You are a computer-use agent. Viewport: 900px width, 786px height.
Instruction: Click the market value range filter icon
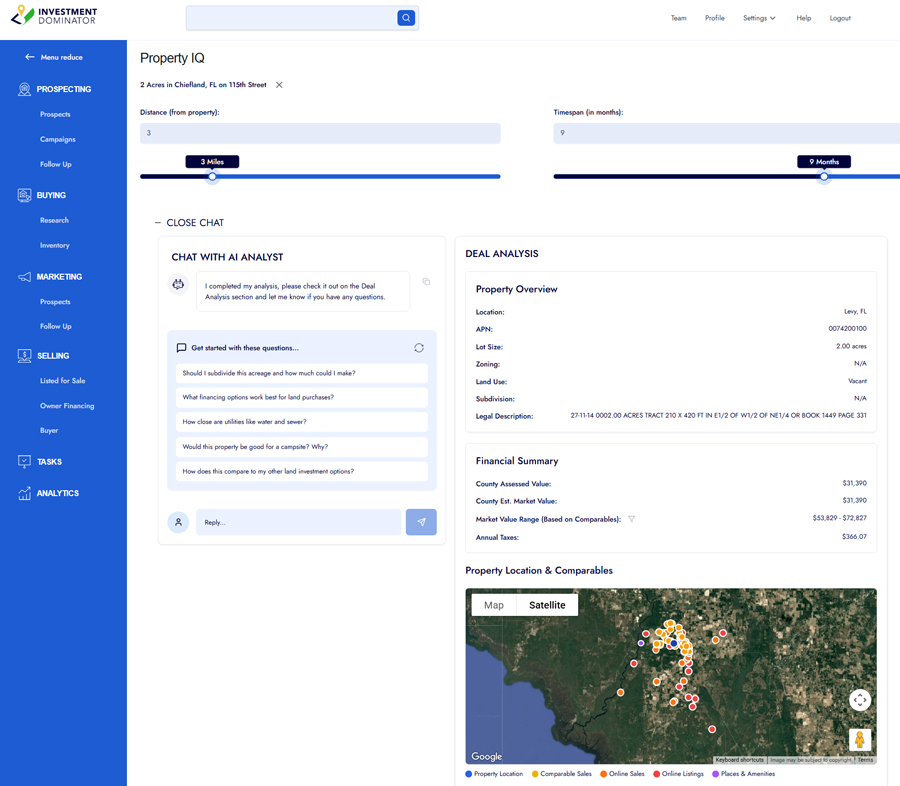(x=631, y=519)
